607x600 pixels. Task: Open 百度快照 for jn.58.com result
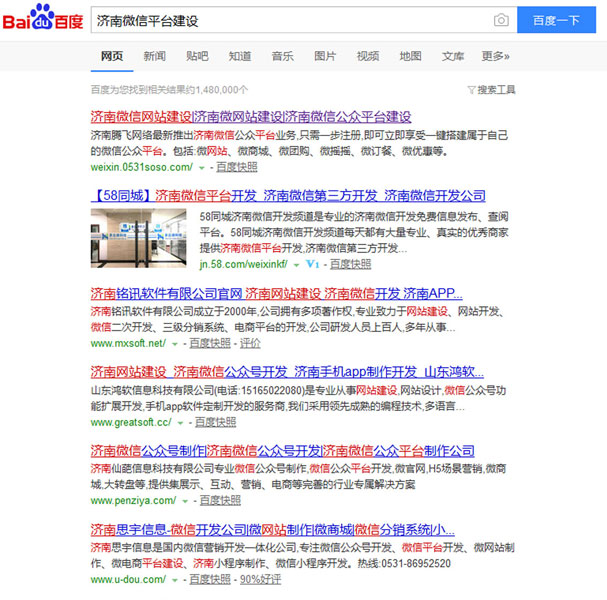pos(350,264)
